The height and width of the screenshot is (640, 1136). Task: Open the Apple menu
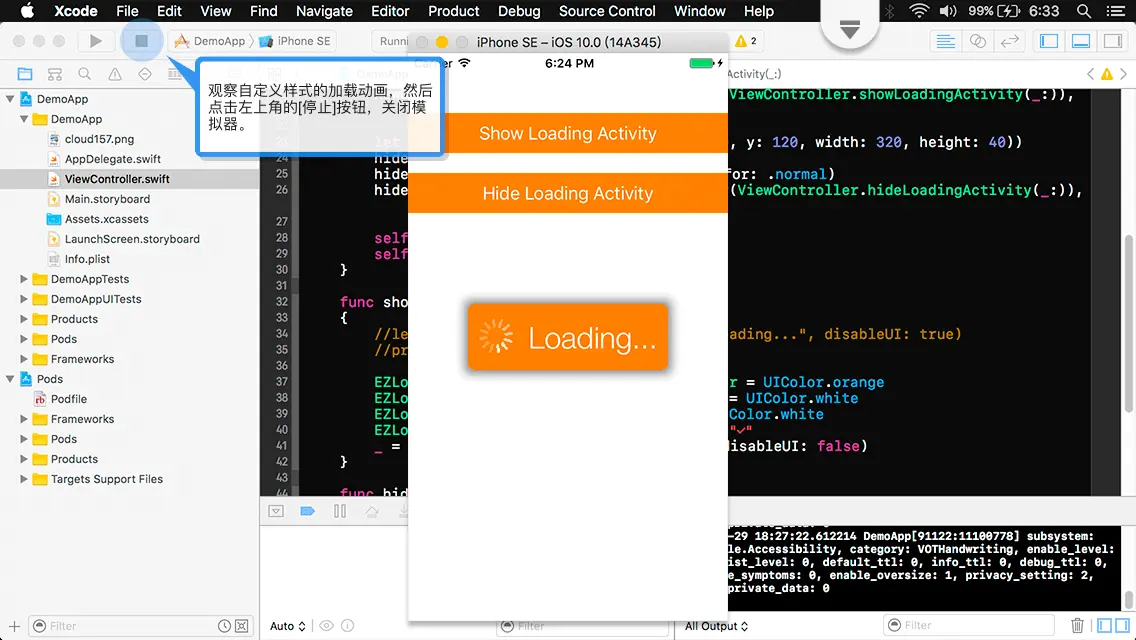pyautogui.click(x=27, y=11)
